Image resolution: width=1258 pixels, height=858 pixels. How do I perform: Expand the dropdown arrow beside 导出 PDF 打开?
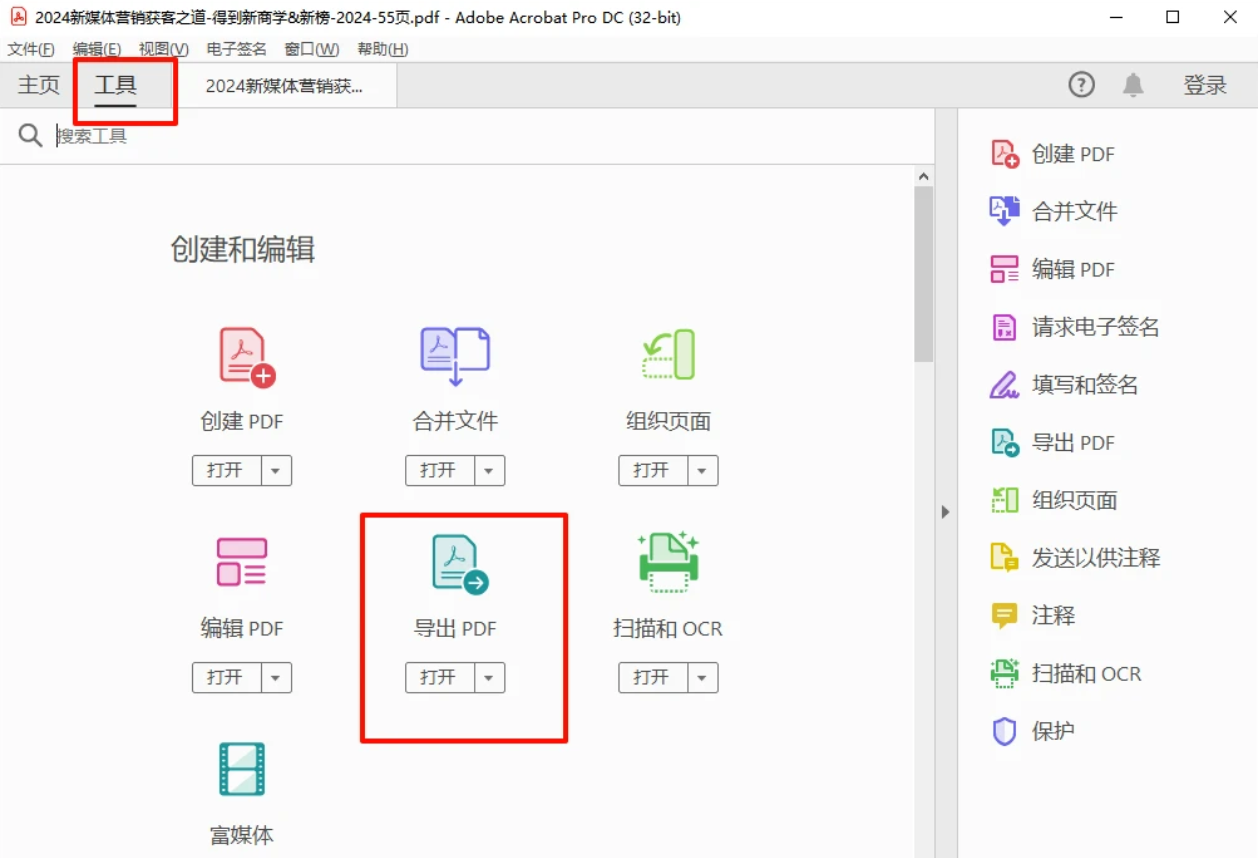489,677
